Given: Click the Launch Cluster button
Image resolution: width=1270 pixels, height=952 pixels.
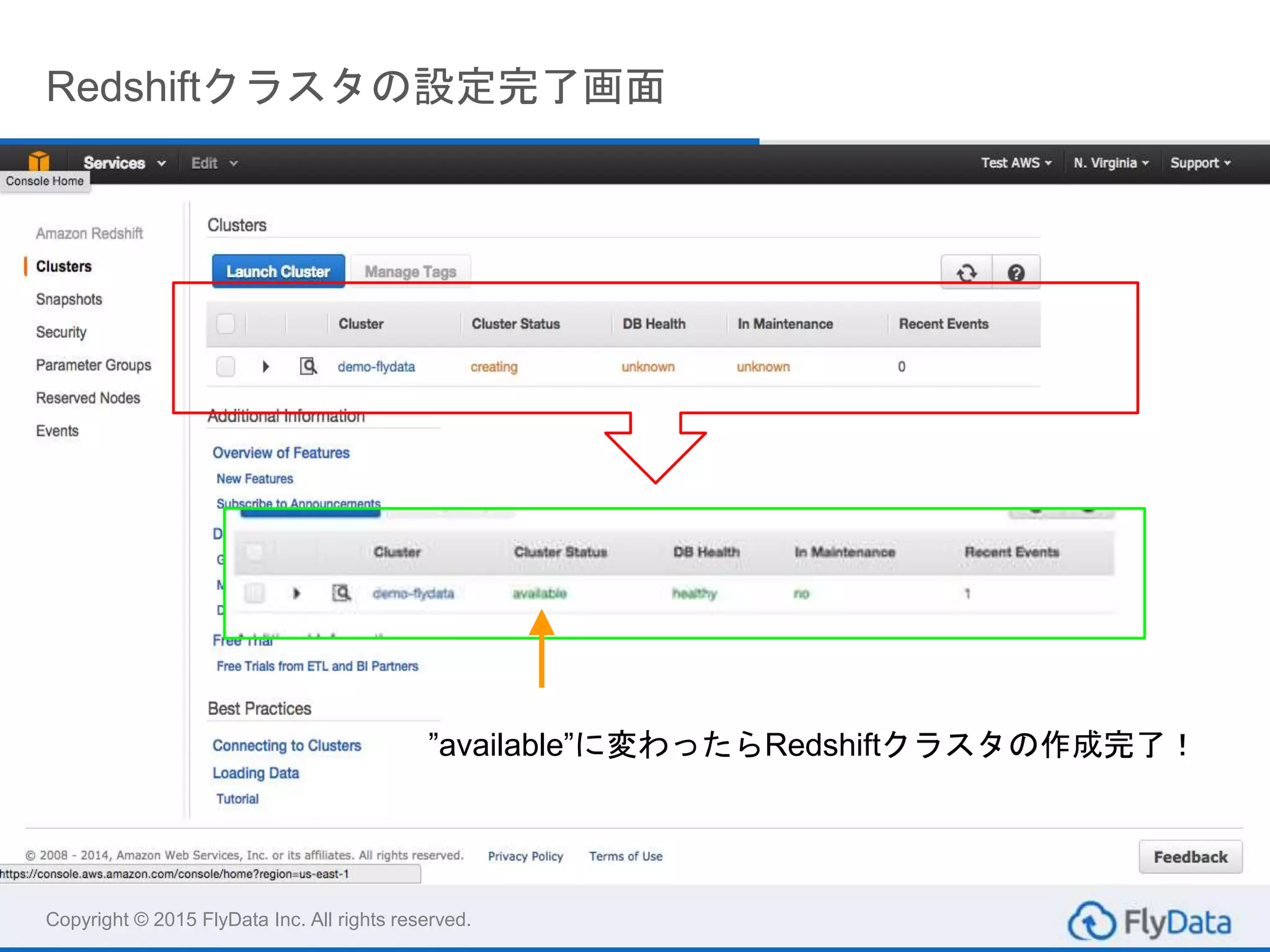Looking at the screenshot, I should click(278, 271).
